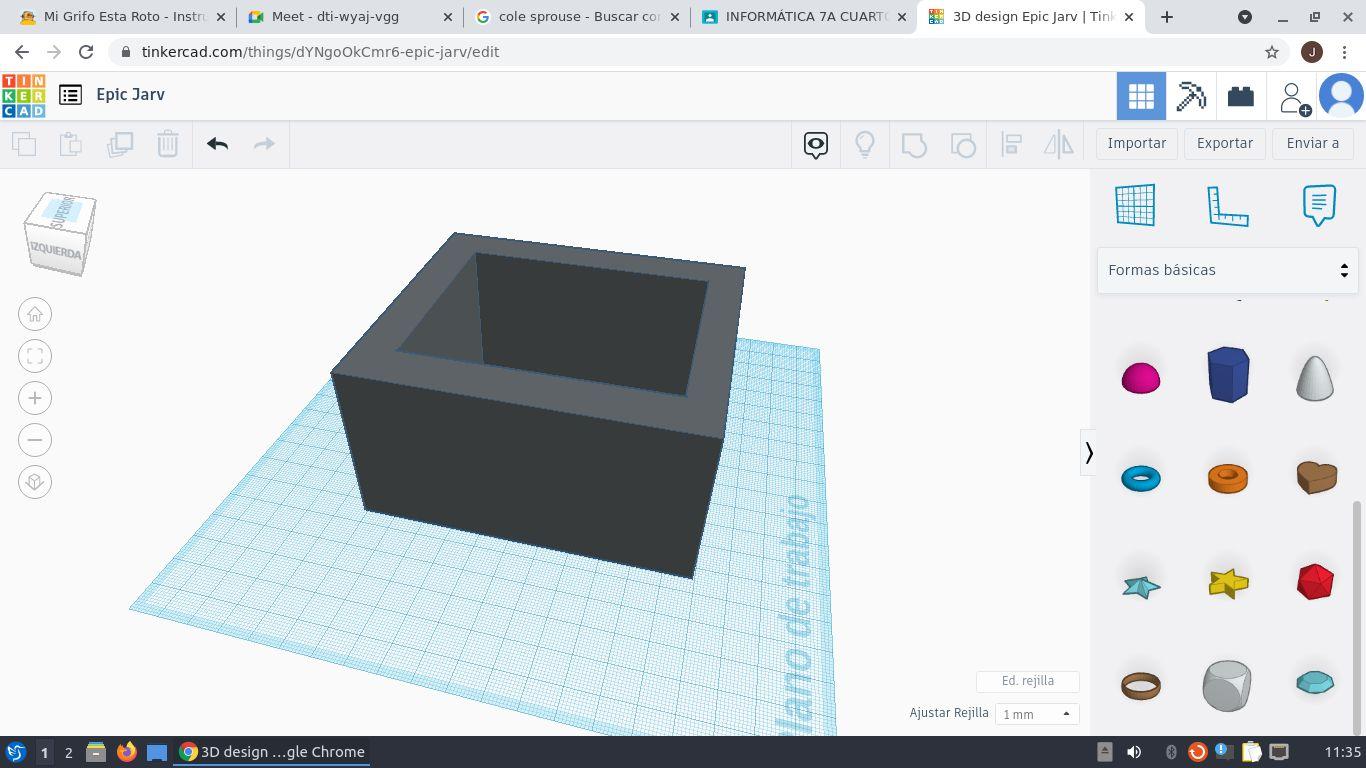The height and width of the screenshot is (768, 1366).
Task: Undo the last action
Action: click(x=217, y=144)
